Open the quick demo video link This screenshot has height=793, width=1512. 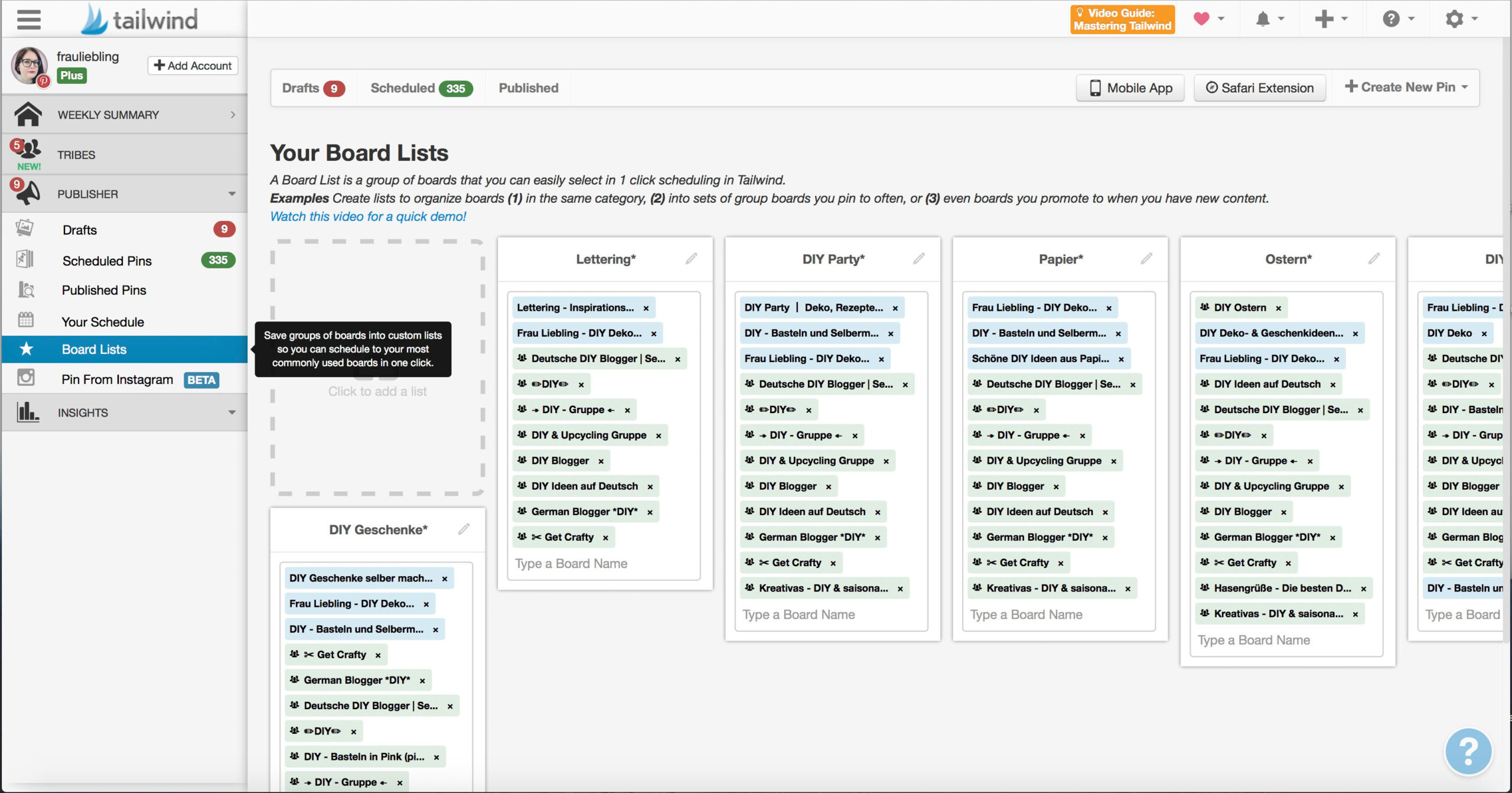(x=368, y=217)
